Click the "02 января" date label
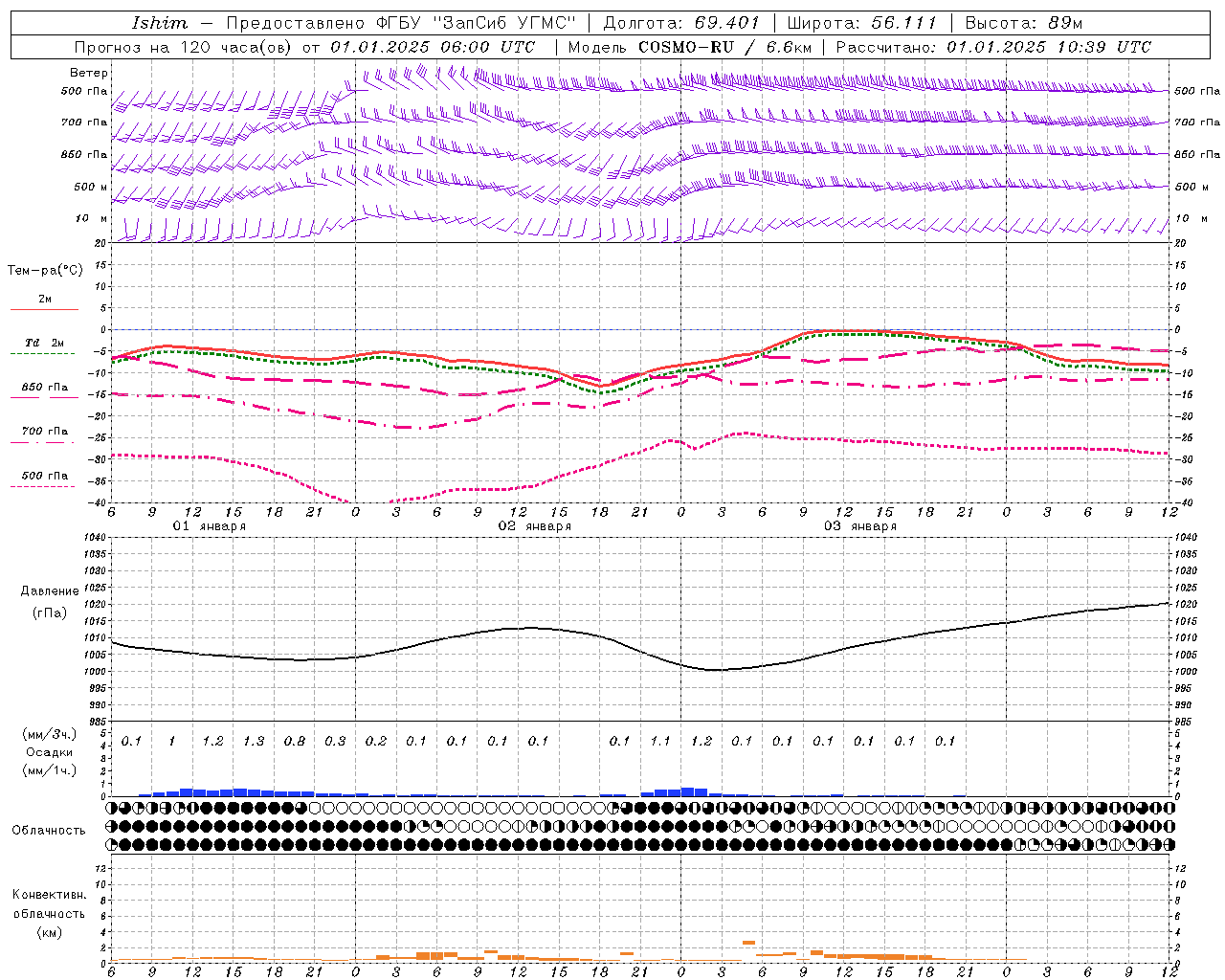This screenshot has height=980, width=1225. point(534,526)
